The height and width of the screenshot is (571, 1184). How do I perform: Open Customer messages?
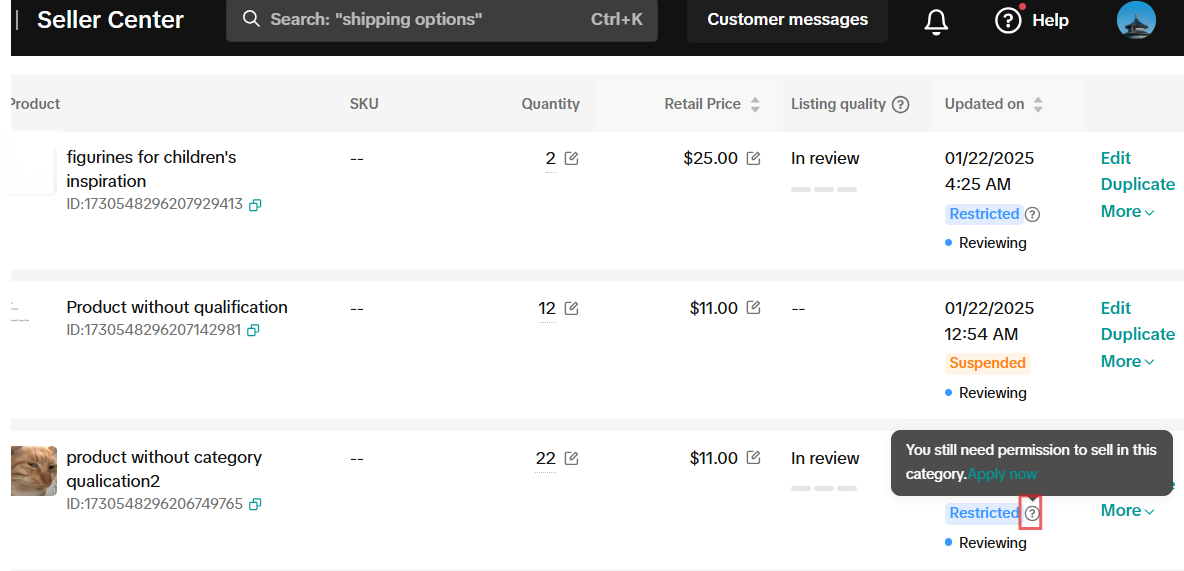(x=787, y=20)
